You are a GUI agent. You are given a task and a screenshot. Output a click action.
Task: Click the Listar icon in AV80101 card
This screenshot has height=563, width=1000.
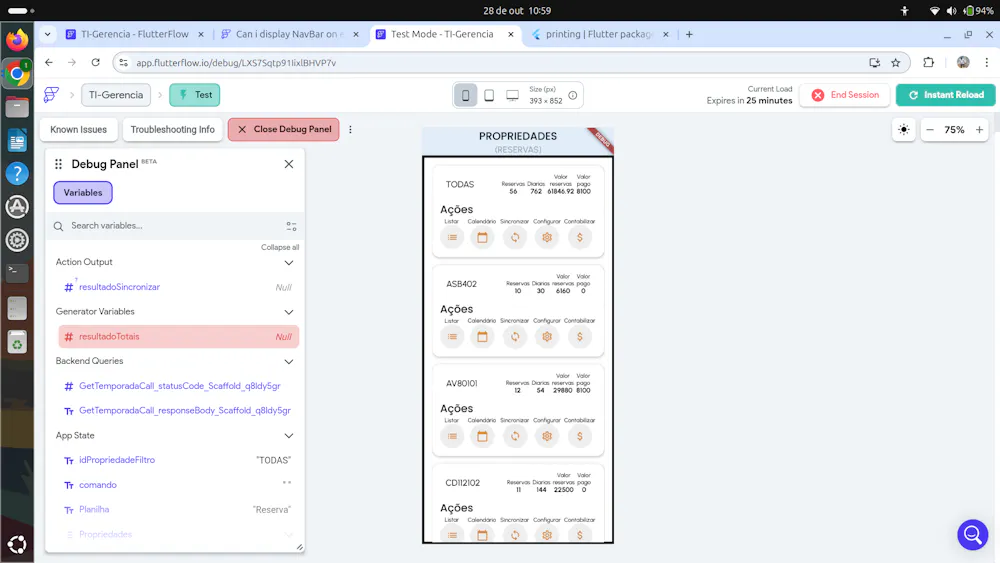(x=452, y=436)
